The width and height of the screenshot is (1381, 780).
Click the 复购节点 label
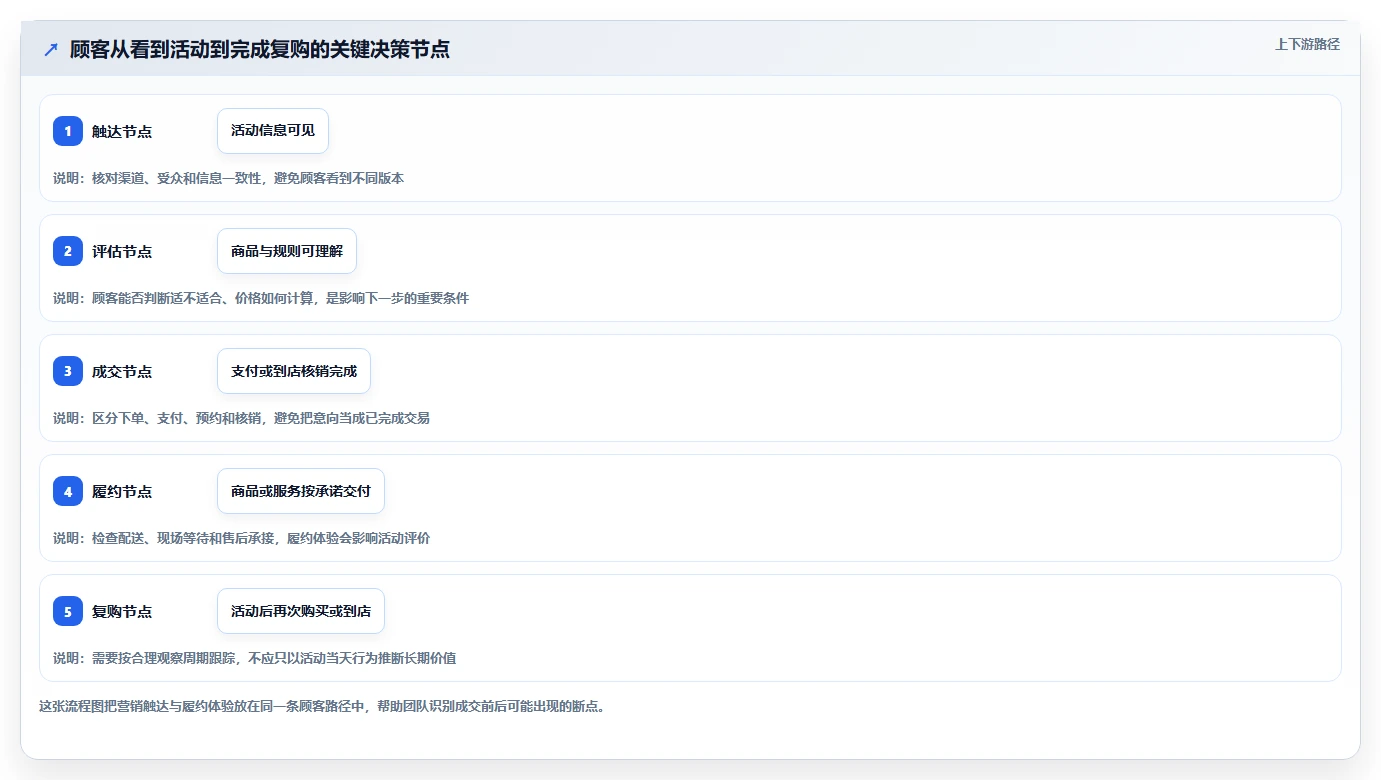[122, 611]
